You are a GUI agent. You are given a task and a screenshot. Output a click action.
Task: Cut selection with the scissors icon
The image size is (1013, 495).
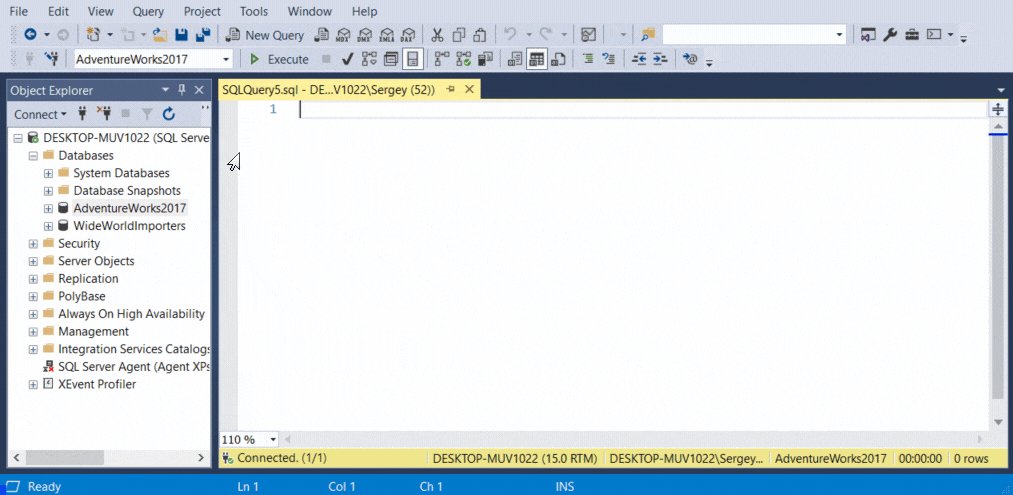pos(437,35)
